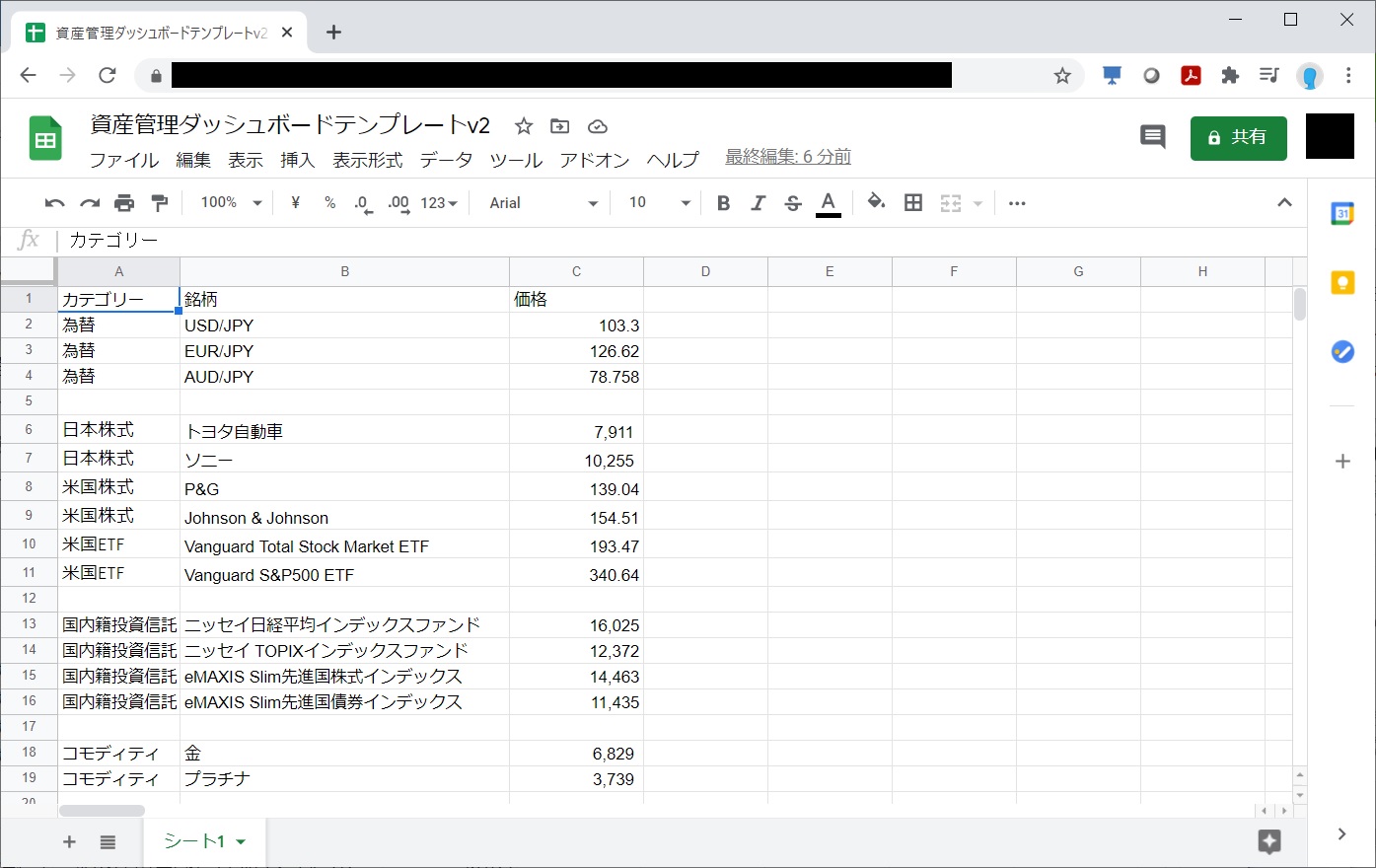
Task: Open revision history via 最終編集 link
Action: (786, 156)
